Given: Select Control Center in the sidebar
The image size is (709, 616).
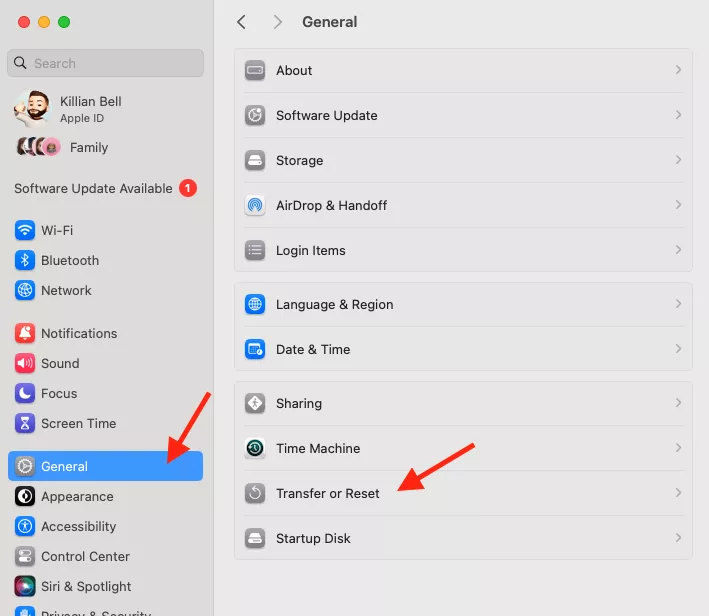Looking at the screenshot, I should tap(105, 556).
